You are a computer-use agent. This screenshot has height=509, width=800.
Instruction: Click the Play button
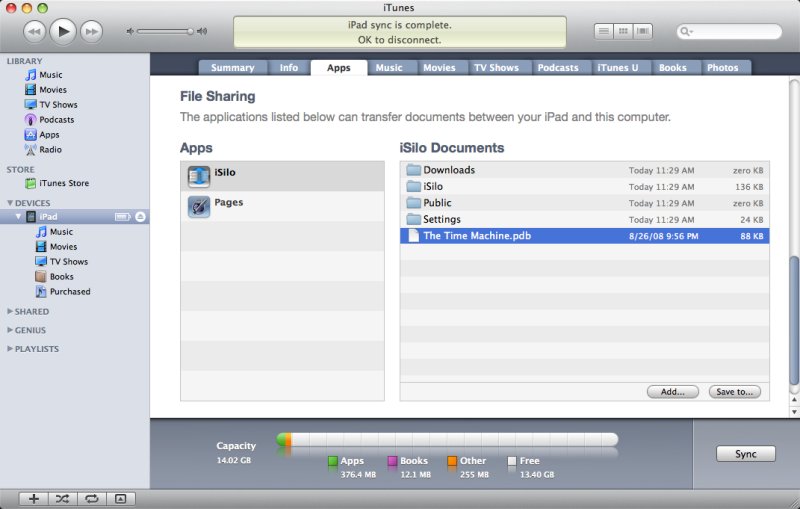(x=63, y=31)
